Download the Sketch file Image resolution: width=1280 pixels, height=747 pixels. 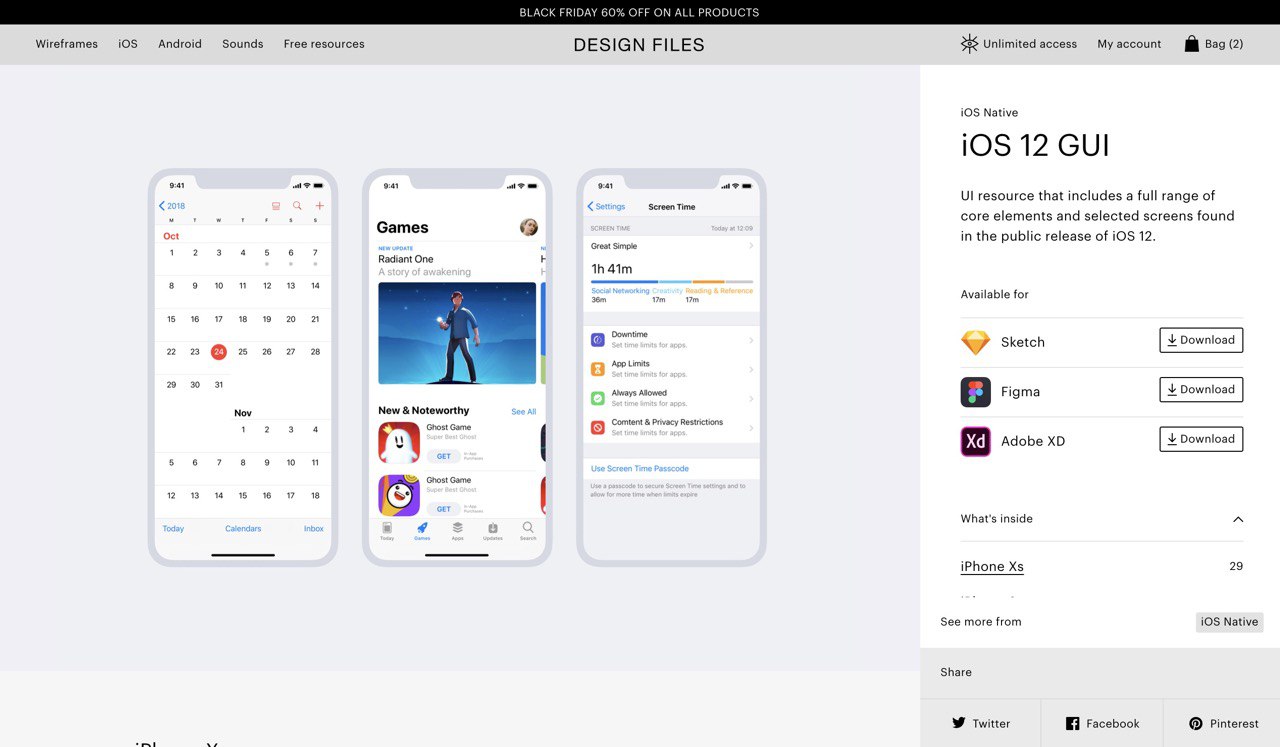(1201, 340)
